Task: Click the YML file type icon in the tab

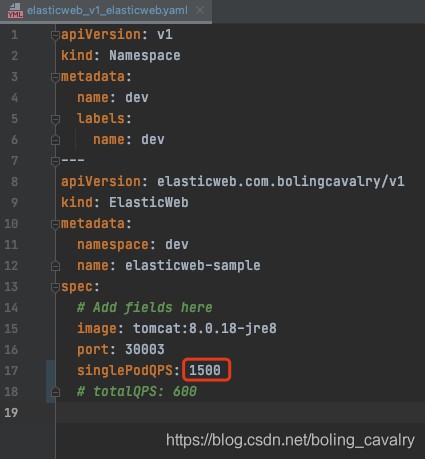Action: pyautogui.click(x=15, y=10)
